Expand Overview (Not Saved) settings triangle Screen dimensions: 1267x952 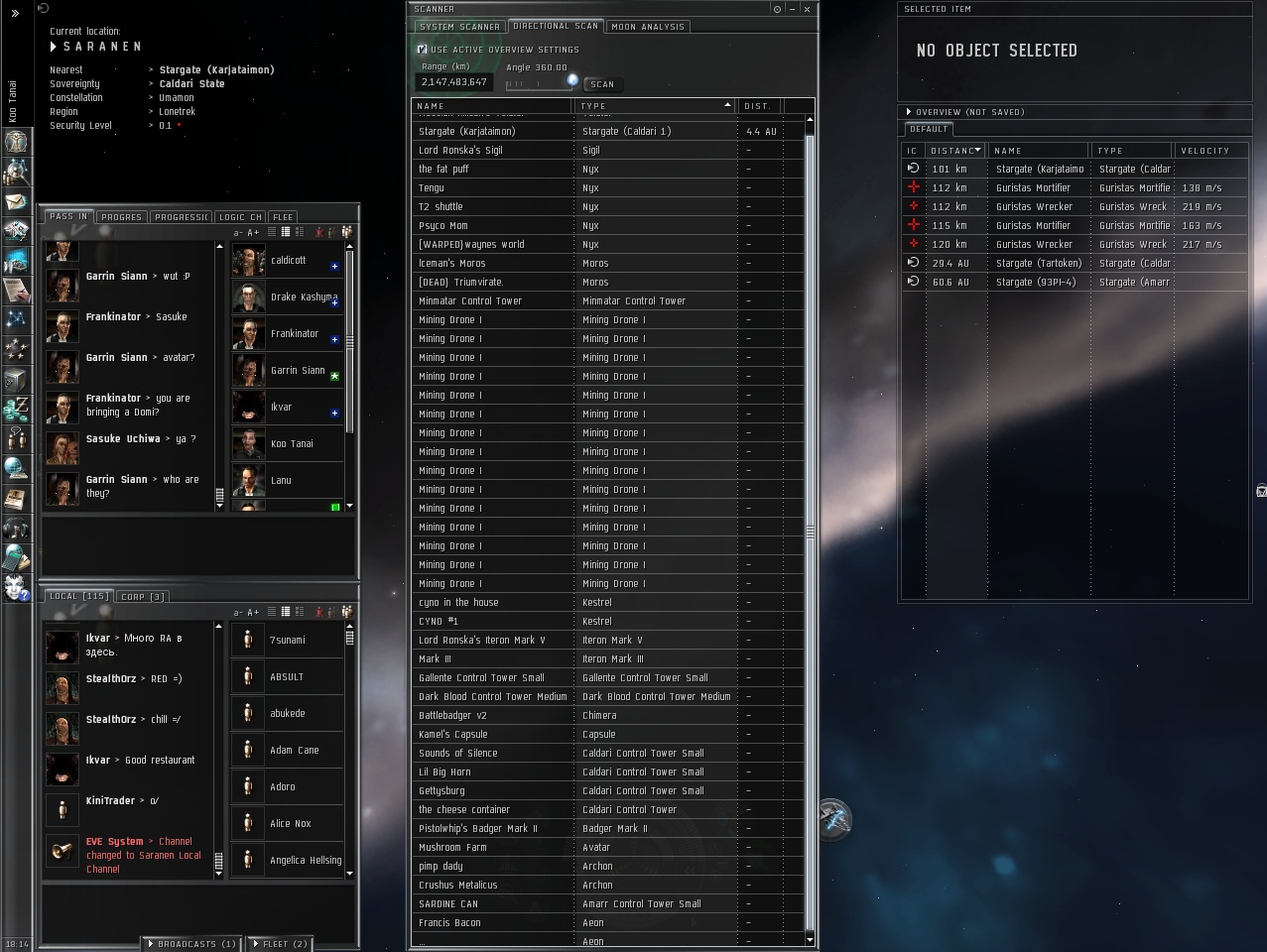pos(909,112)
